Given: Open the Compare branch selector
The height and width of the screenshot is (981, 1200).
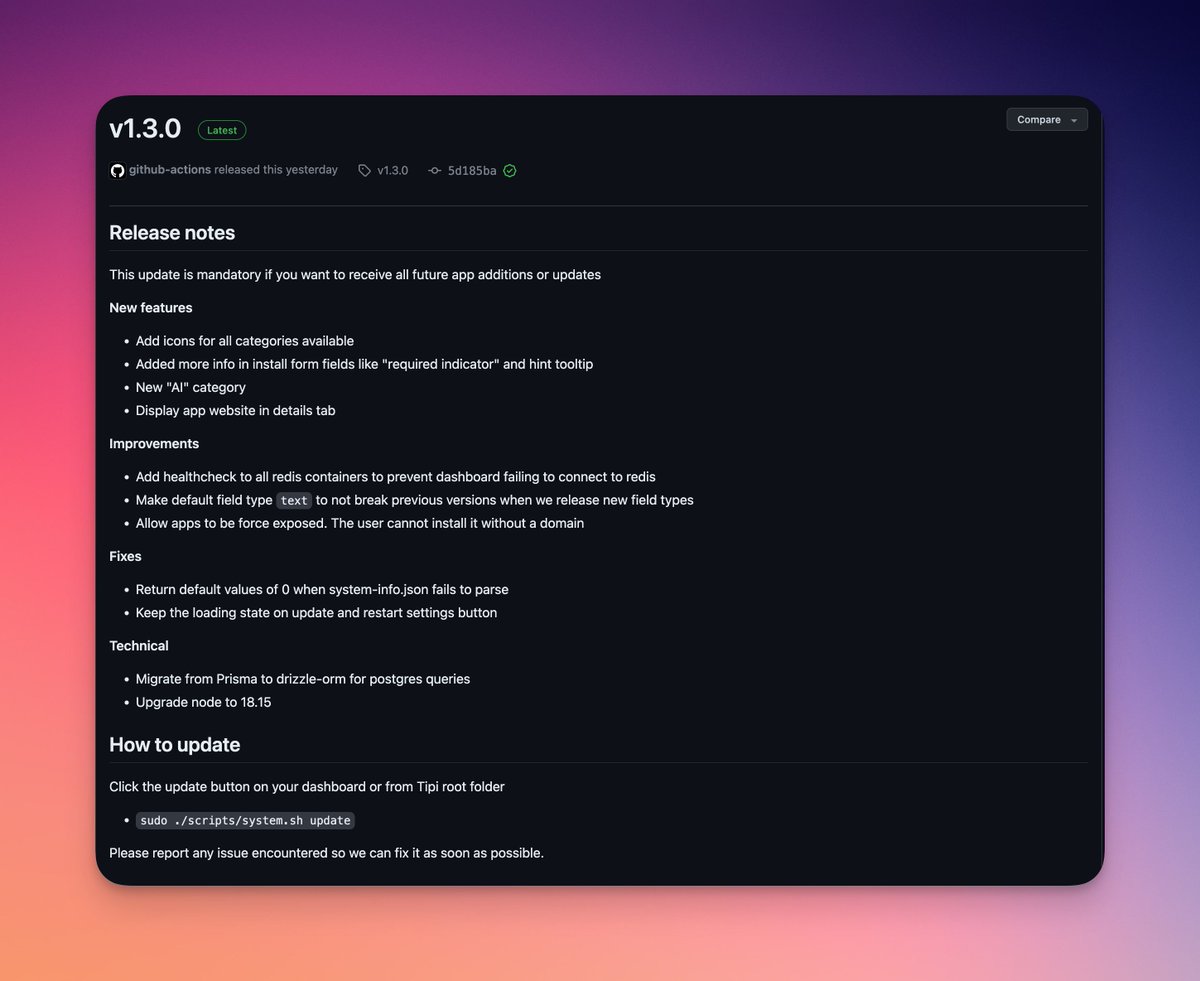Looking at the screenshot, I should [1040, 119].
